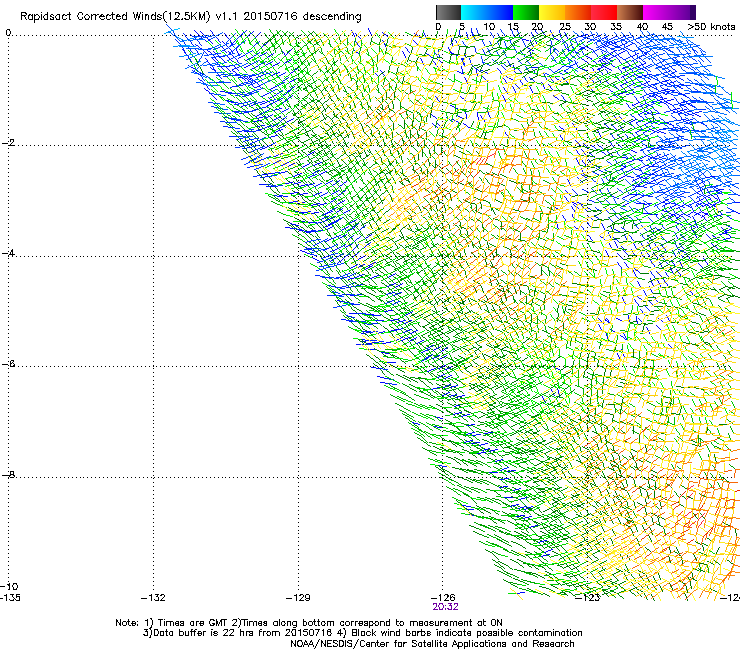Click the "-2" latitude axis label

[8, 143]
